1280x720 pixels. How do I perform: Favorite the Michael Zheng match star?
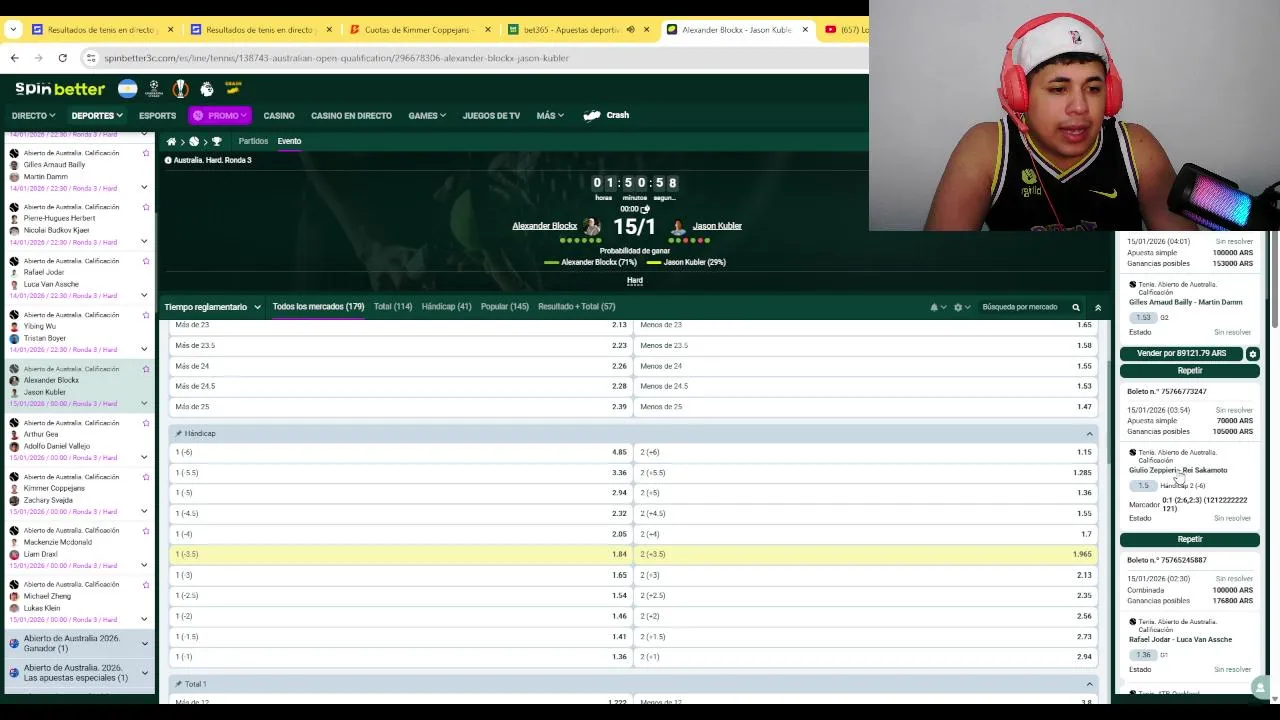tap(146, 585)
